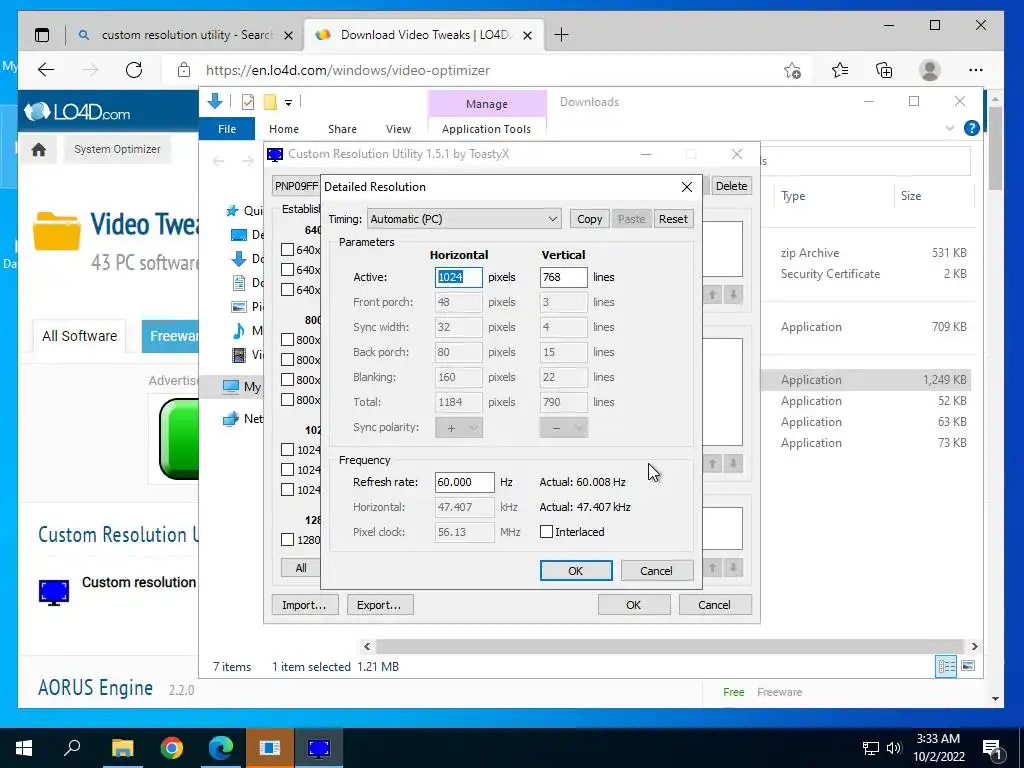Switch Explorer to details view icon
The height and width of the screenshot is (768, 1024).
click(946, 666)
